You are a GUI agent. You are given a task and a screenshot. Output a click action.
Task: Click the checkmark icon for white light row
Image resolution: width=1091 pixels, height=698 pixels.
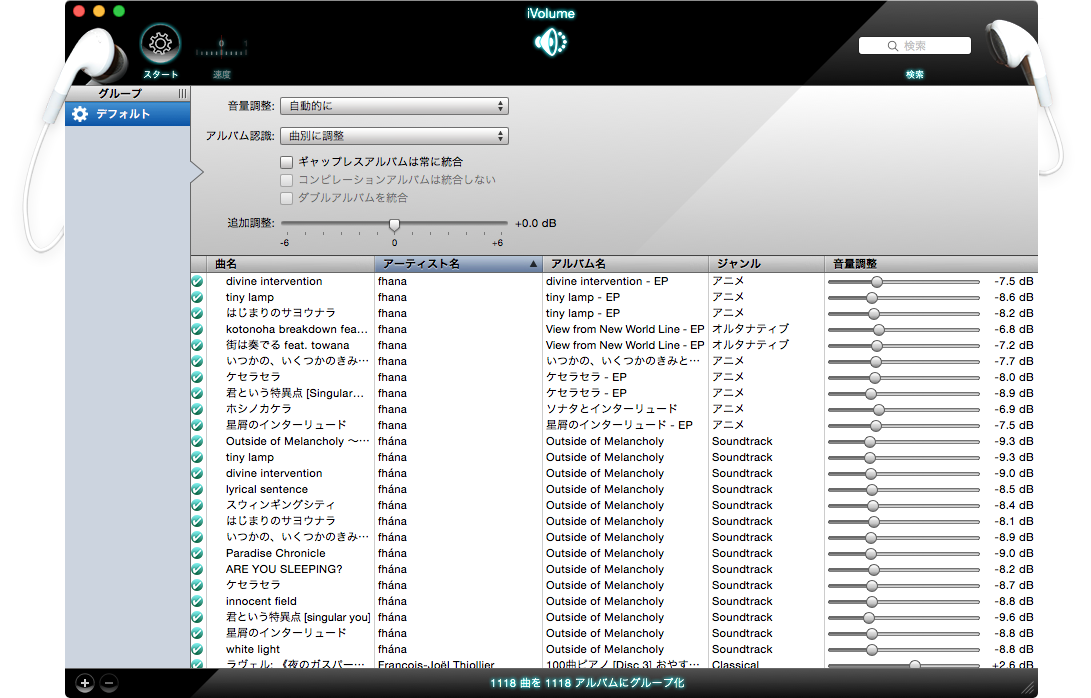click(x=198, y=649)
